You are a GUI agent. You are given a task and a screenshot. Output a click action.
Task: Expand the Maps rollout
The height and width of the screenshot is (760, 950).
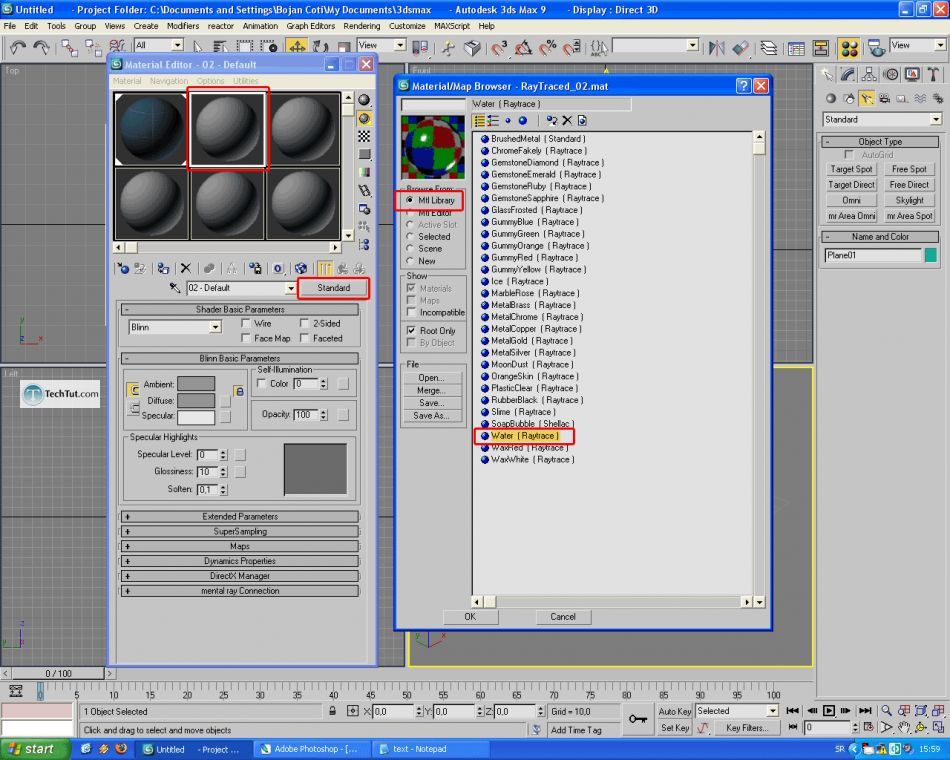tap(240, 546)
